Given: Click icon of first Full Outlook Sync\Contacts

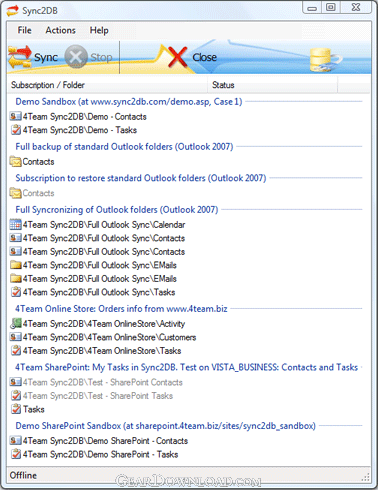Looking at the screenshot, I should click(x=15, y=238).
